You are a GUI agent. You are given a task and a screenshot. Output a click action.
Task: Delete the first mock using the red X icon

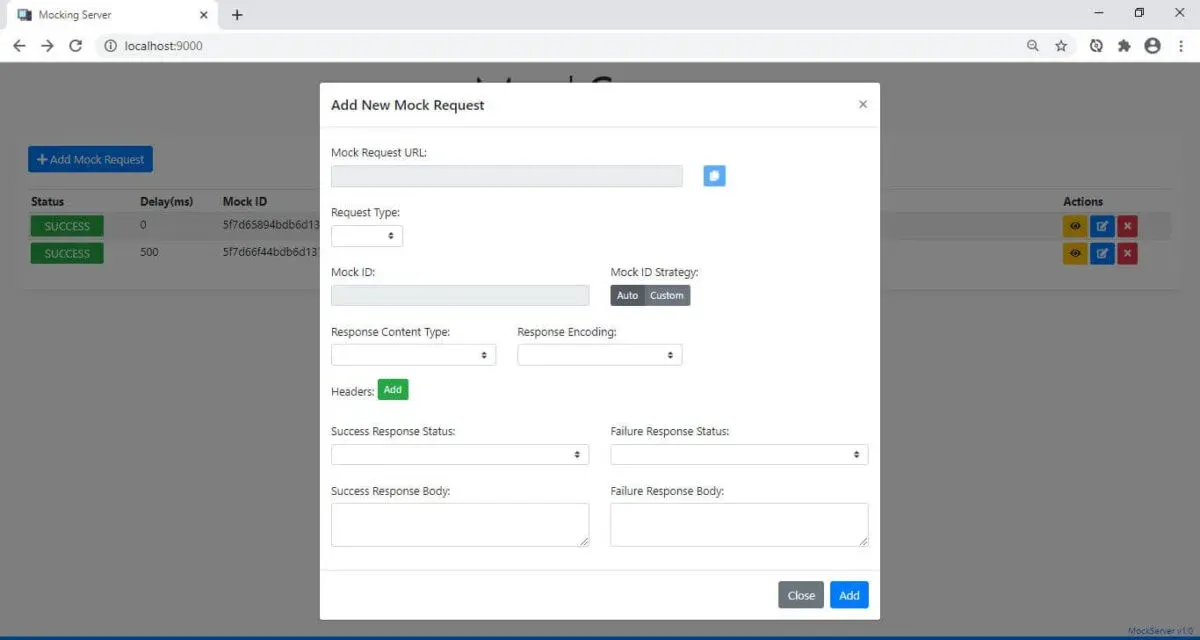[x=1127, y=226]
